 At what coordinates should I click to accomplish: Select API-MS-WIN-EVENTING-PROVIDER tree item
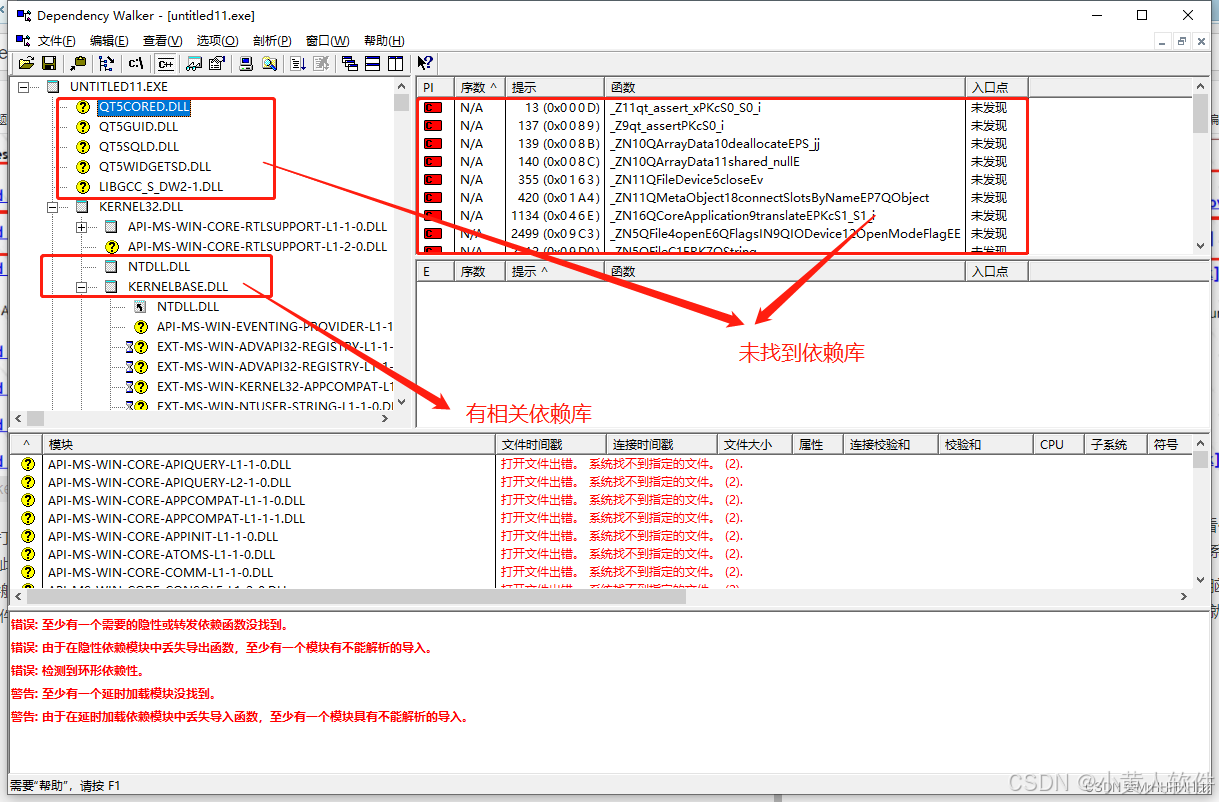(274, 327)
